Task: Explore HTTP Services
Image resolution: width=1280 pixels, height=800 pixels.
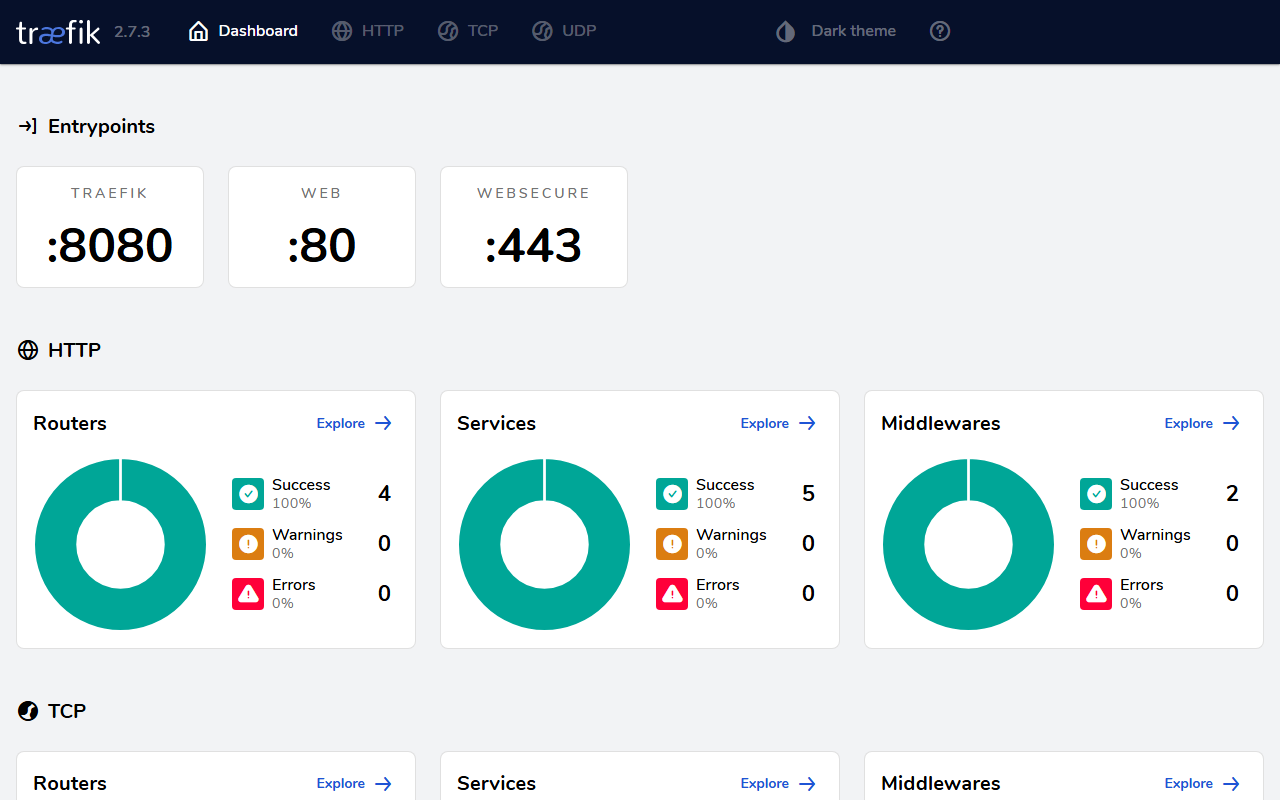Action: coord(779,423)
